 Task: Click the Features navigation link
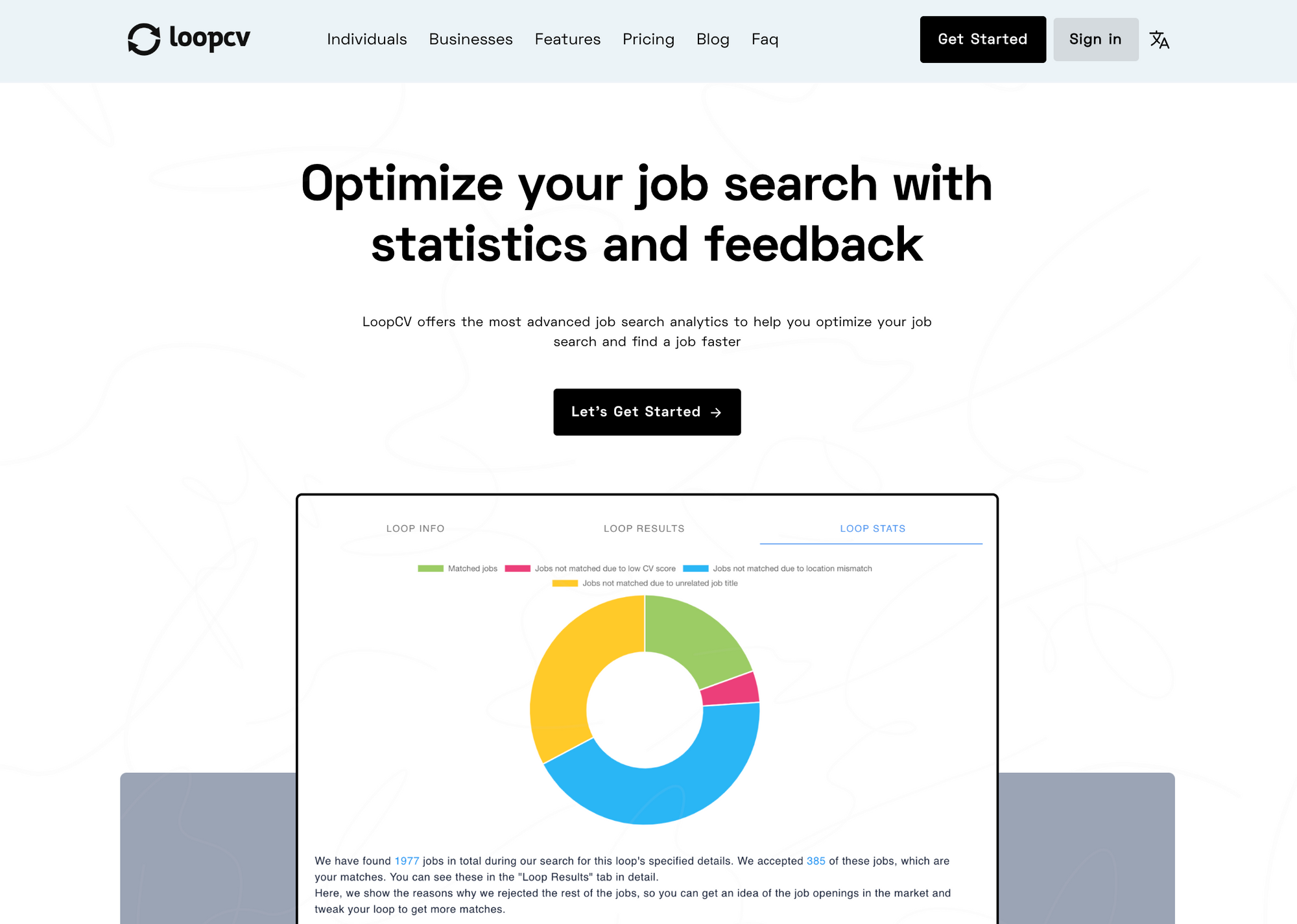[x=568, y=39]
